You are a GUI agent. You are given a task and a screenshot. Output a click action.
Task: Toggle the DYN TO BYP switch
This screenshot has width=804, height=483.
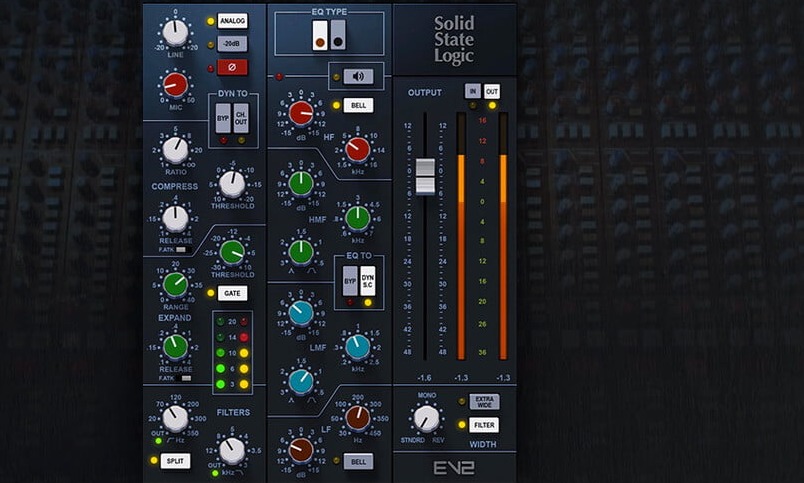pyautogui.click(x=223, y=118)
